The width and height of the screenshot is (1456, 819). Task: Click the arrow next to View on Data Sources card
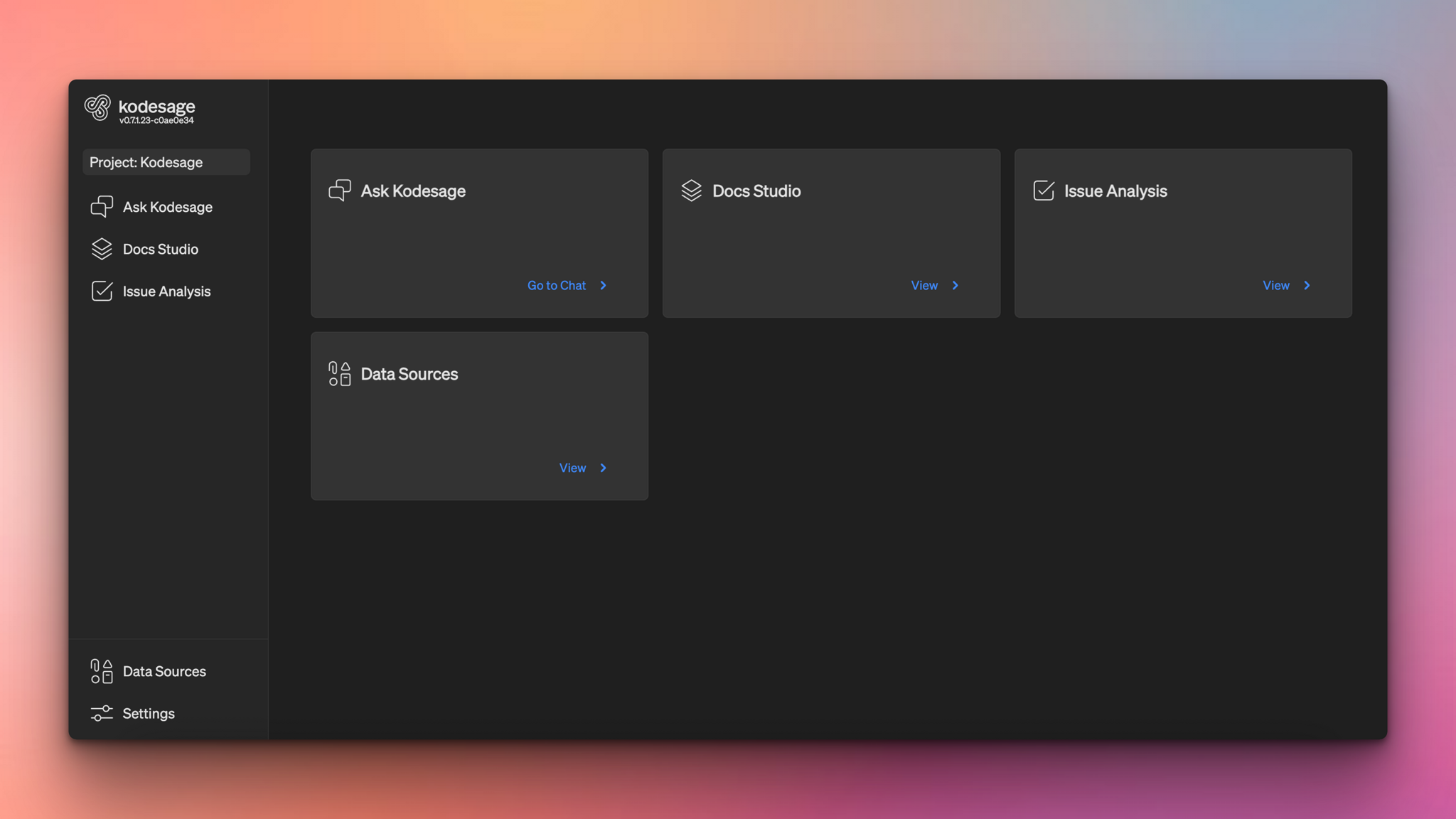(x=604, y=468)
